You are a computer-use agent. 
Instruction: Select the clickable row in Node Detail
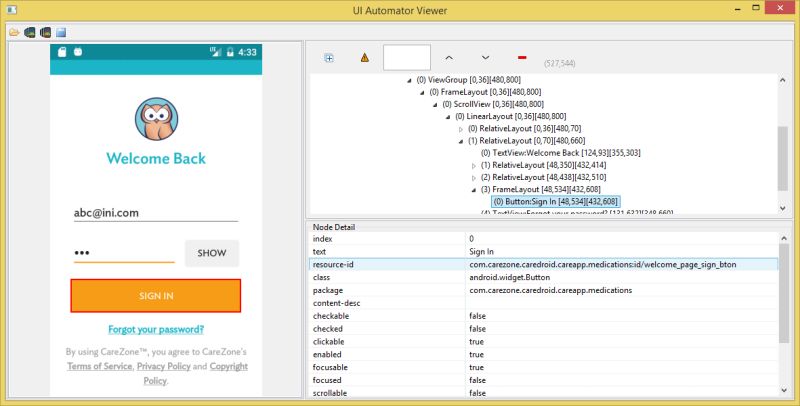543,341
